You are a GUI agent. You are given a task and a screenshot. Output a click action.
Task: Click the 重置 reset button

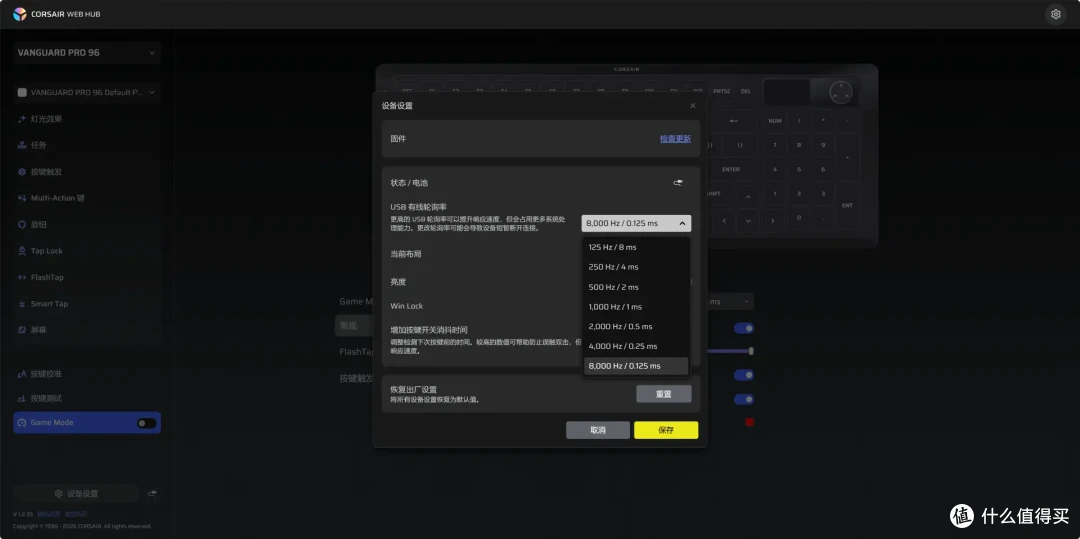(664, 394)
